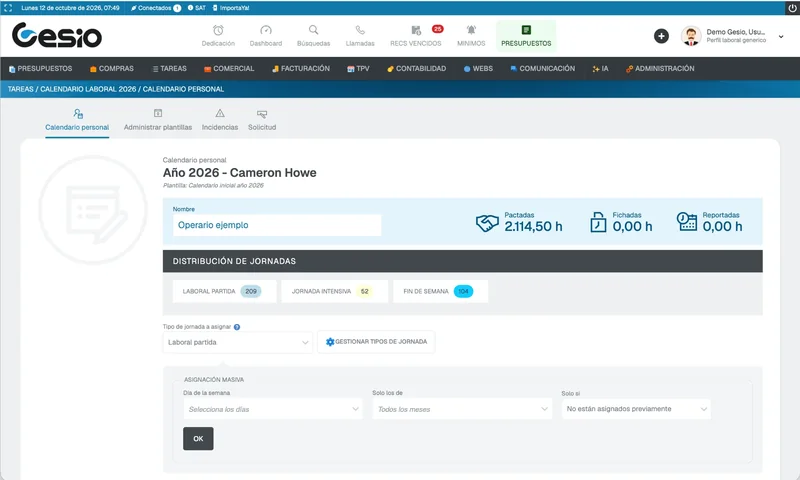
Task: Open the Todos los meses dropdown
Action: pyautogui.click(x=462, y=409)
